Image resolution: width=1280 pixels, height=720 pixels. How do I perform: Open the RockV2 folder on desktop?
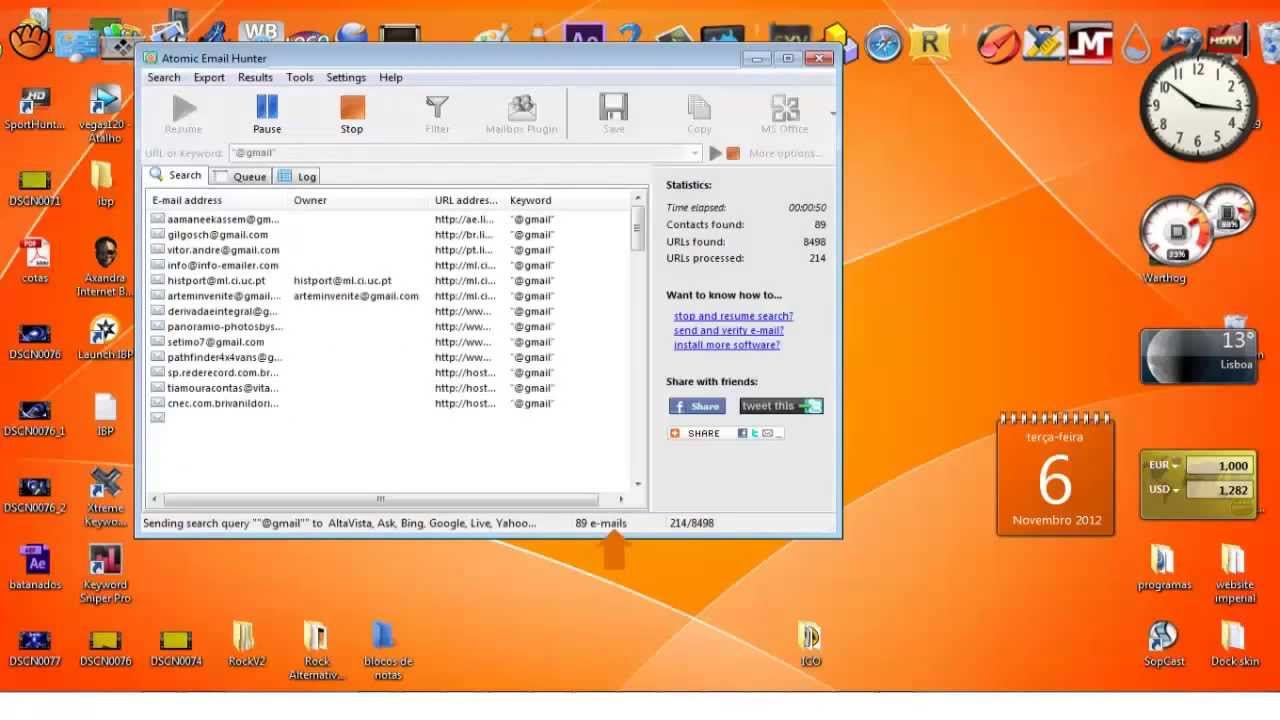click(x=246, y=645)
